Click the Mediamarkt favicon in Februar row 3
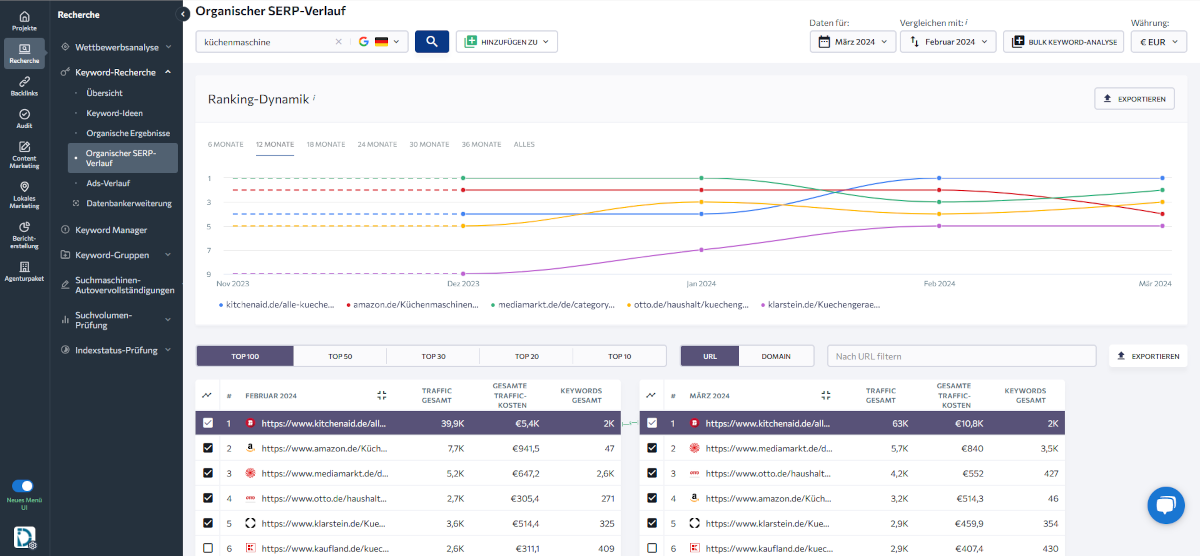 pos(250,473)
